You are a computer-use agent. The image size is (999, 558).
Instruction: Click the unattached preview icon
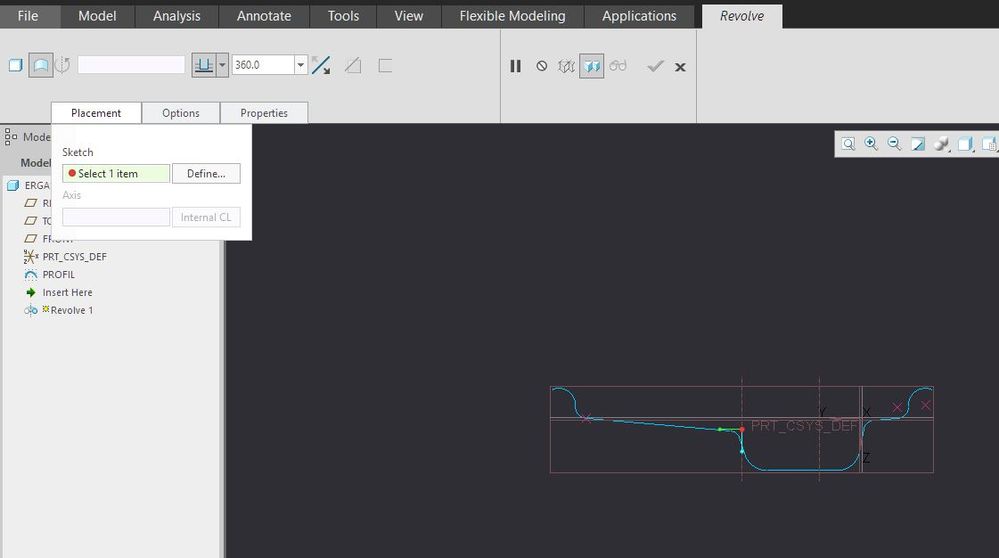tap(566, 66)
